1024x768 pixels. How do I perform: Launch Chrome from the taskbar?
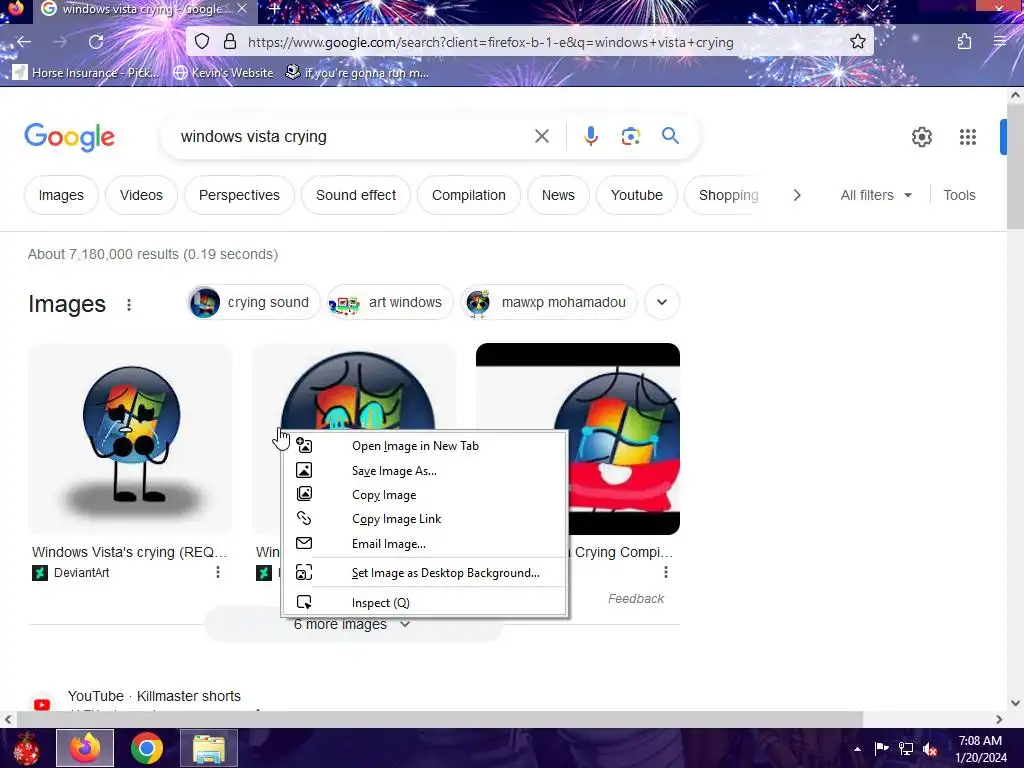coord(147,748)
